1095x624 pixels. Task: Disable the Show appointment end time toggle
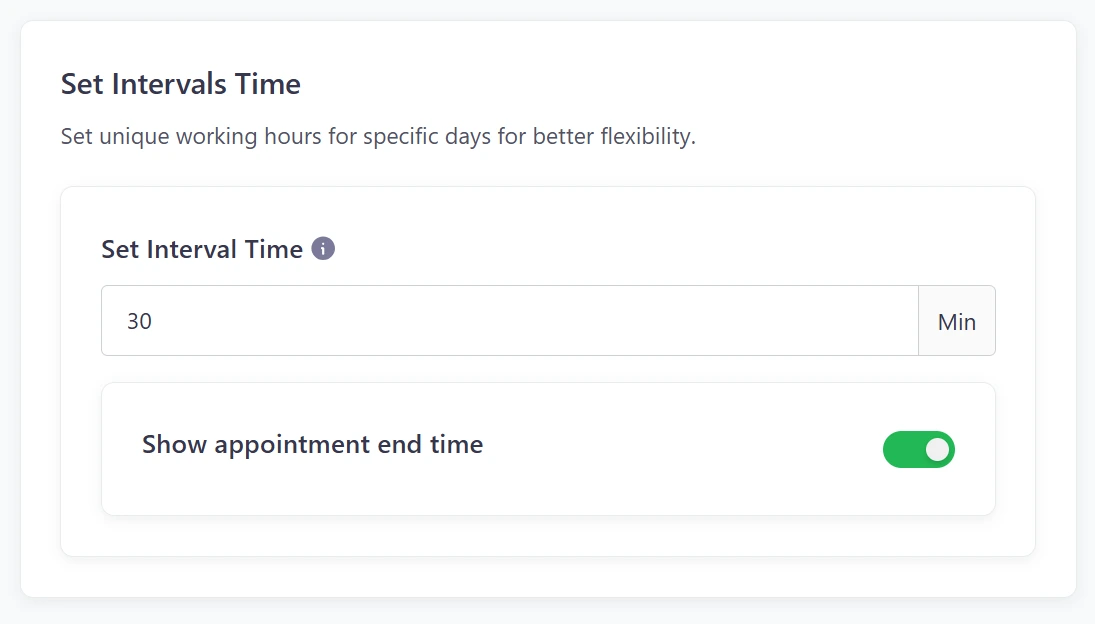[918, 450]
